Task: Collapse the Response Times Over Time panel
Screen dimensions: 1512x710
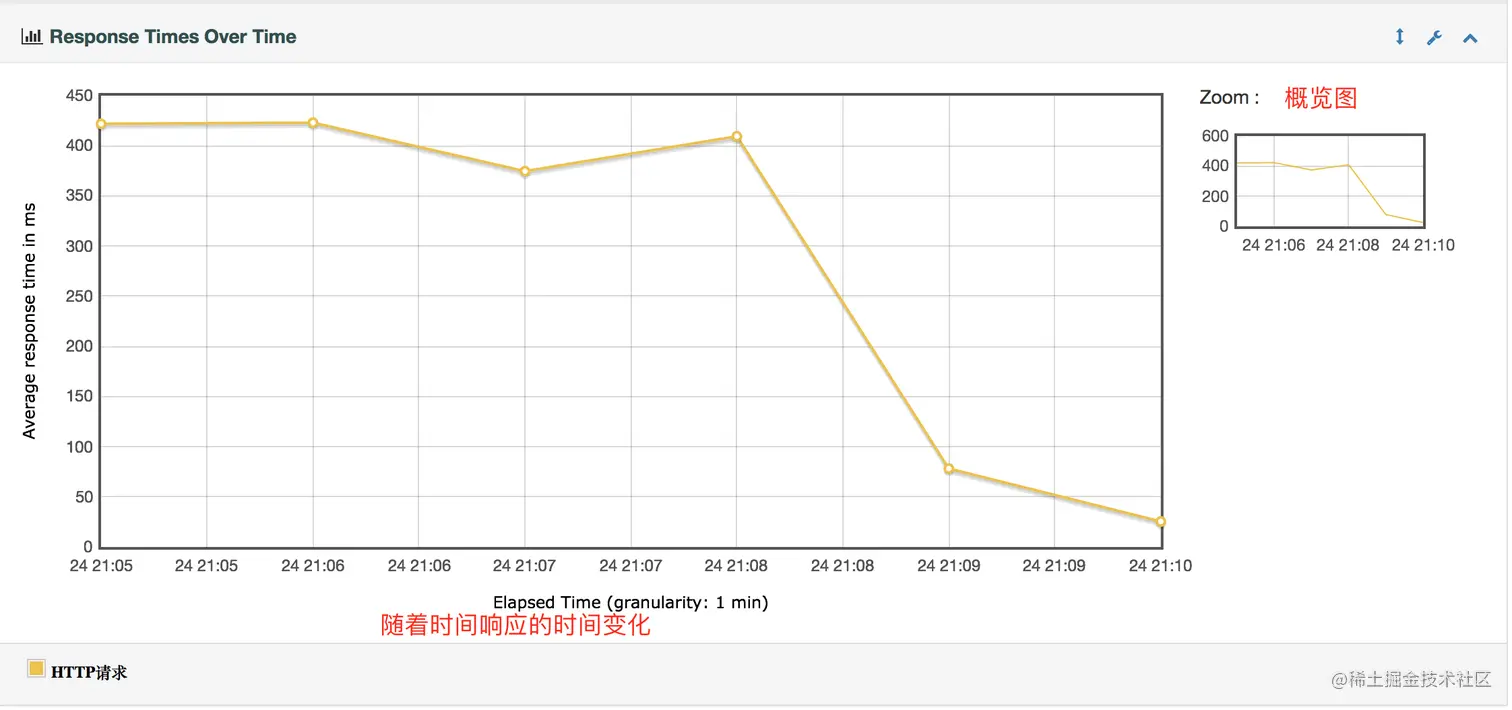Action: [1470, 38]
